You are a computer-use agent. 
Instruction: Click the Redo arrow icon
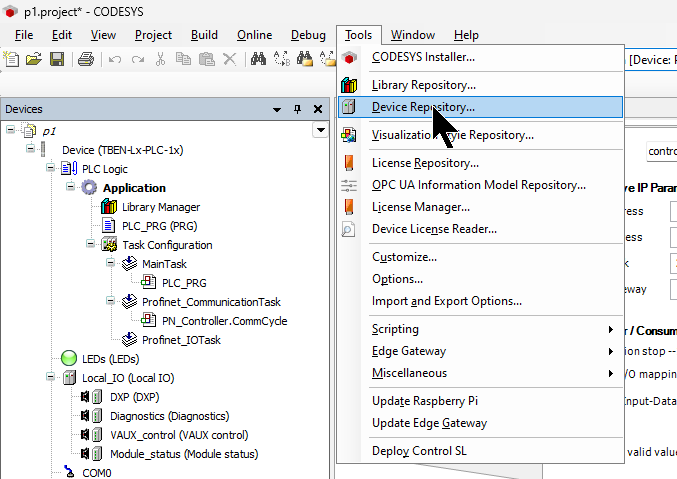click(x=138, y=59)
